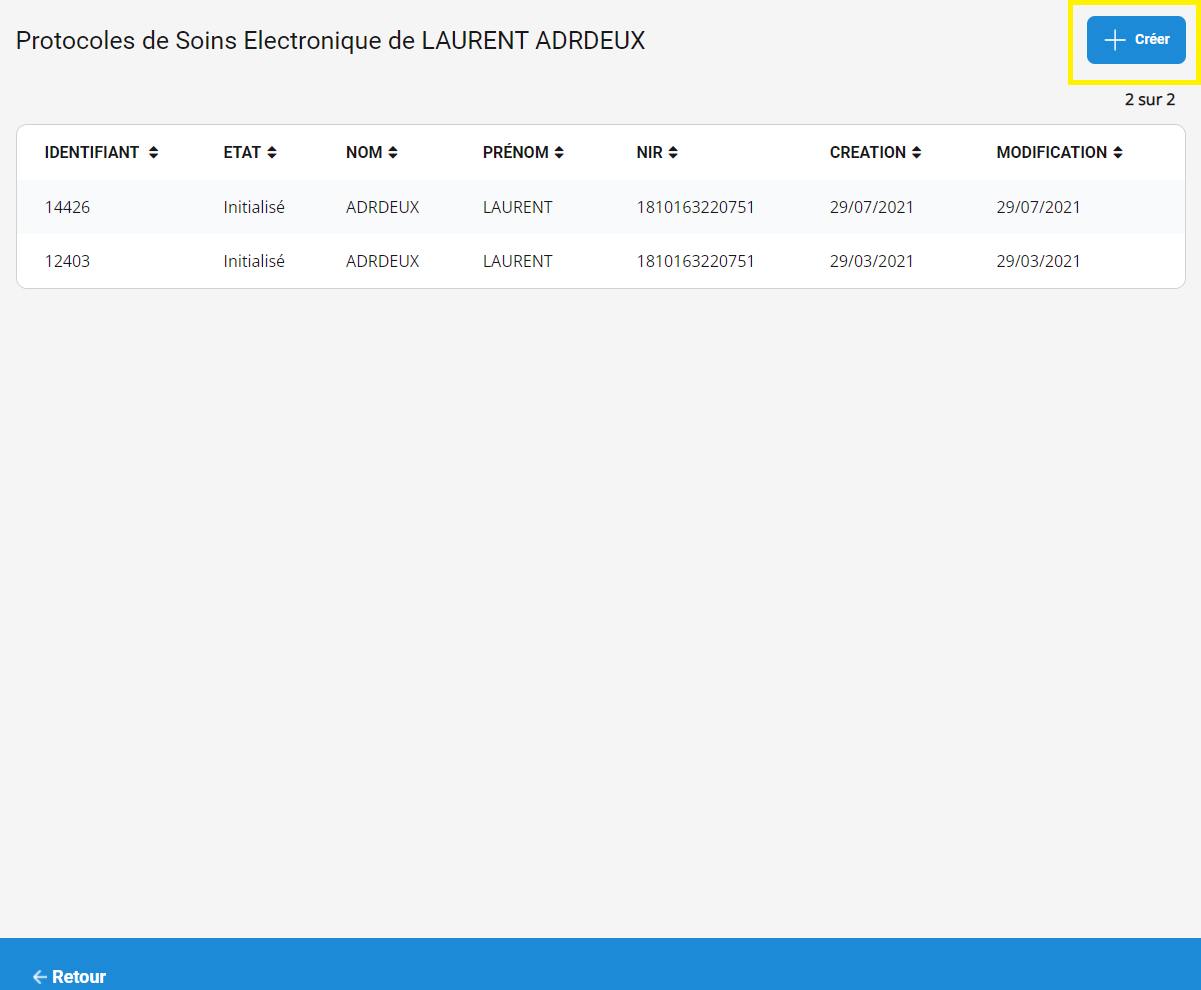Select Initialisé state in row 12403
This screenshot has height=990, width=1201.
point(254,261)
